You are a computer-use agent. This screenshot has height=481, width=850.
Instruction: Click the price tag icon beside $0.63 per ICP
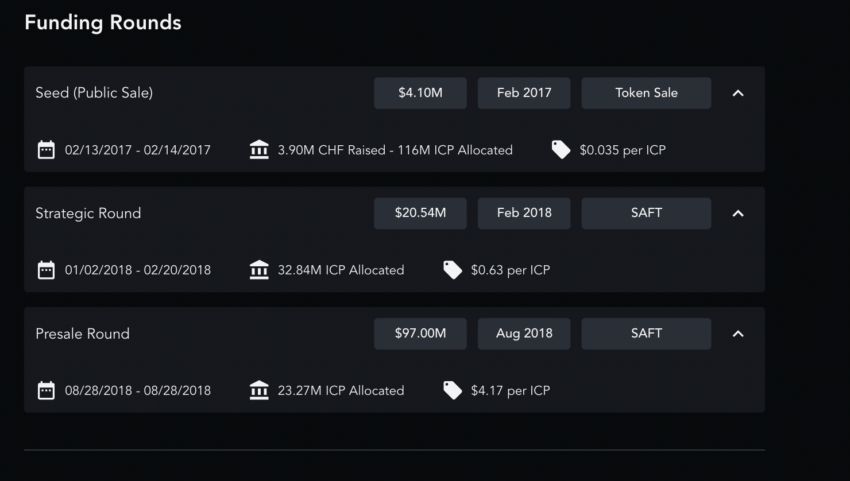[453, 270]
